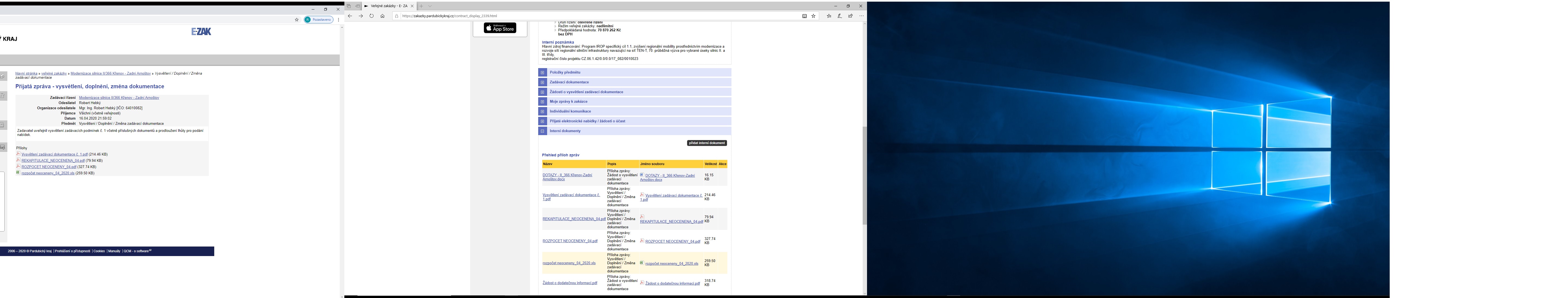This screenshot has height=298, width=1568.
Task: Go to Edge home page icon
Action: (x=382, y=16)
